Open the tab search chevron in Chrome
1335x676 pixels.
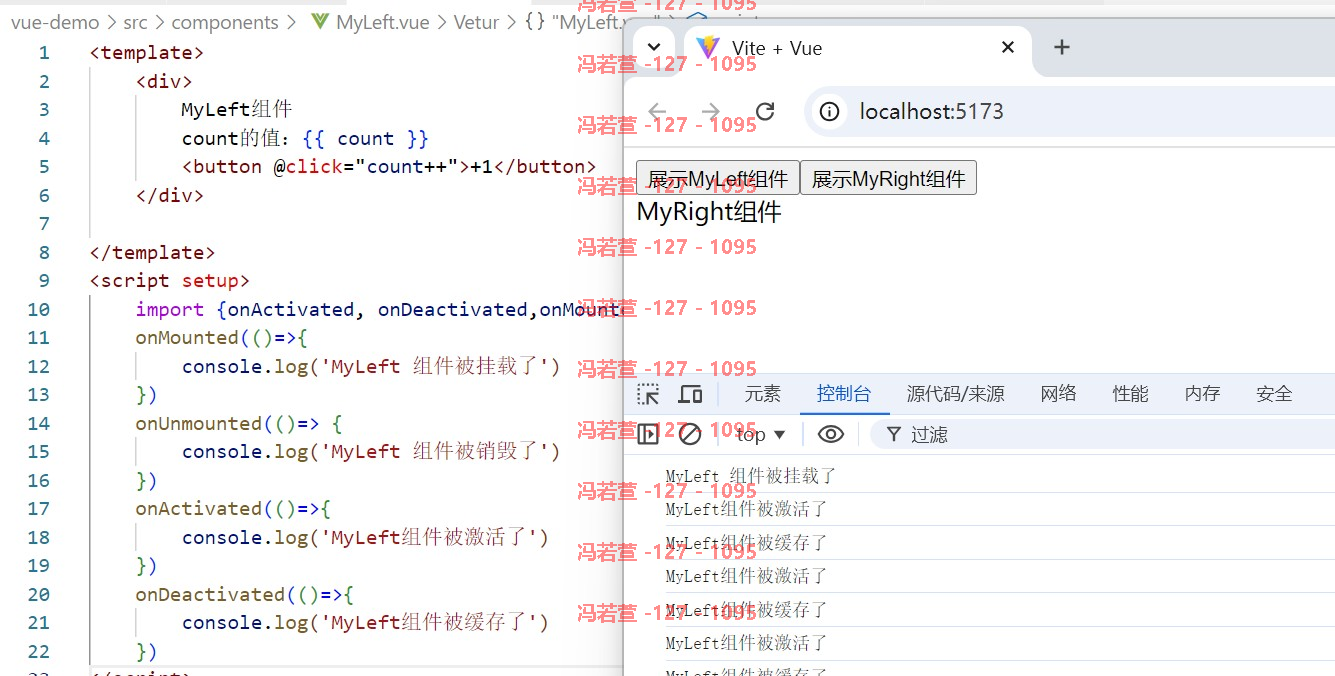tap(654, 47)
